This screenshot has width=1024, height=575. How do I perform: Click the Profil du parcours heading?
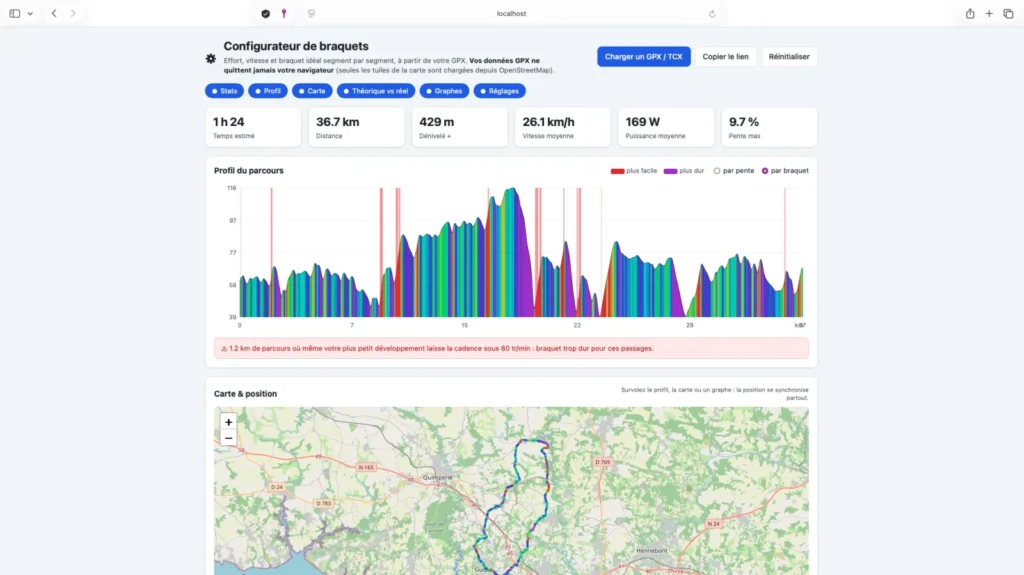(x=249, y=171)
